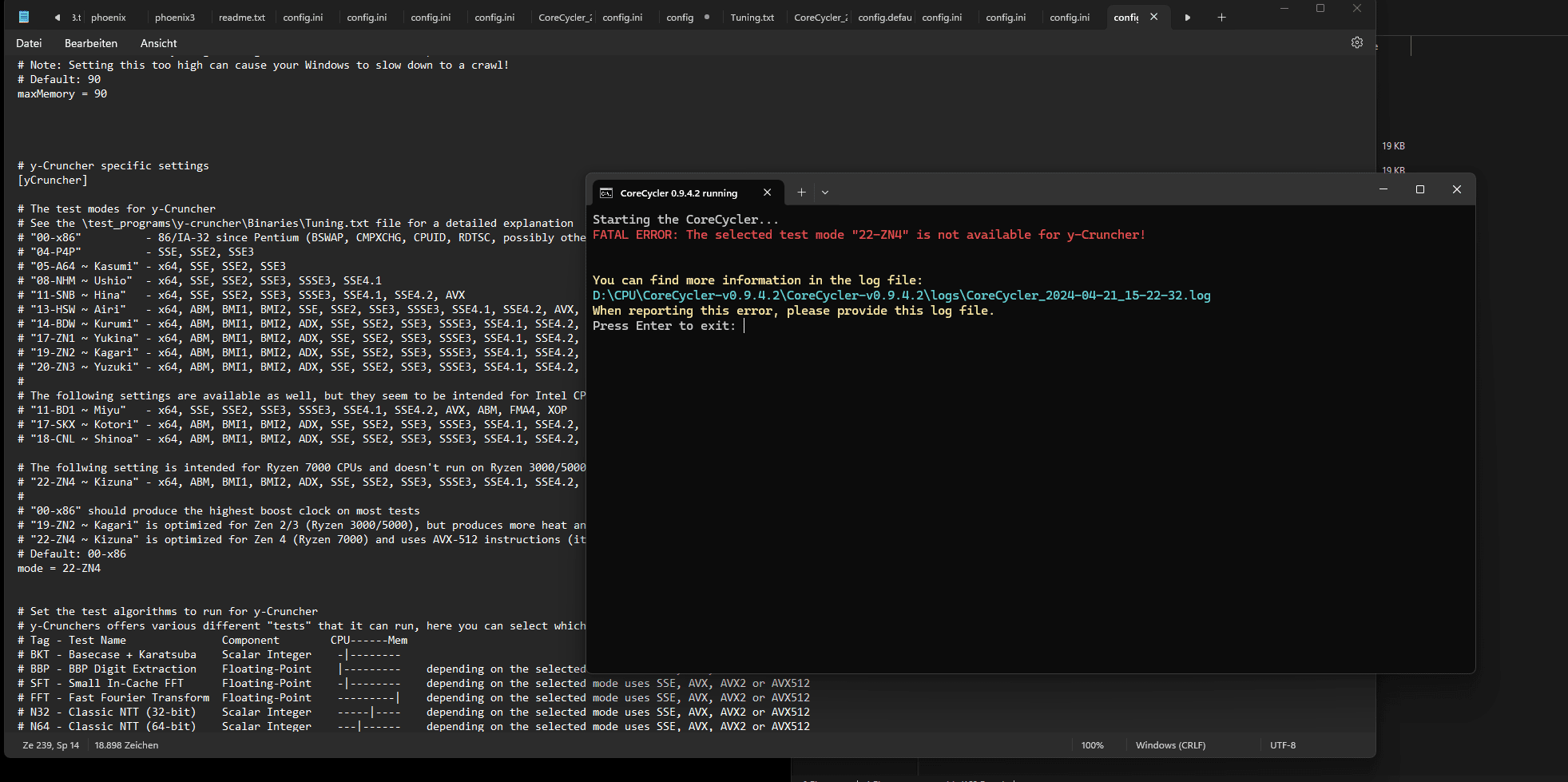Image resolution: width=1568 pixels, height=782 pixels.
Task: Close the Notepad window
Action: [1357, 8]
